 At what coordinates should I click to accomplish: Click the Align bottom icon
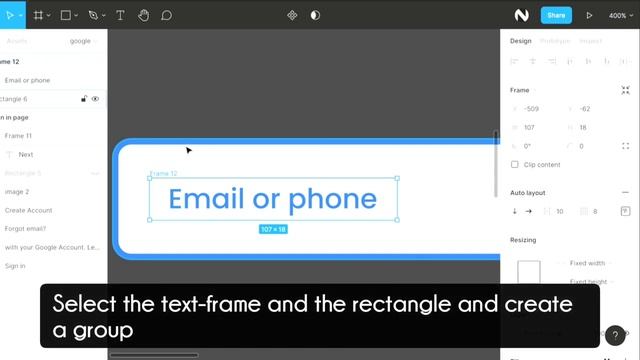607,61
